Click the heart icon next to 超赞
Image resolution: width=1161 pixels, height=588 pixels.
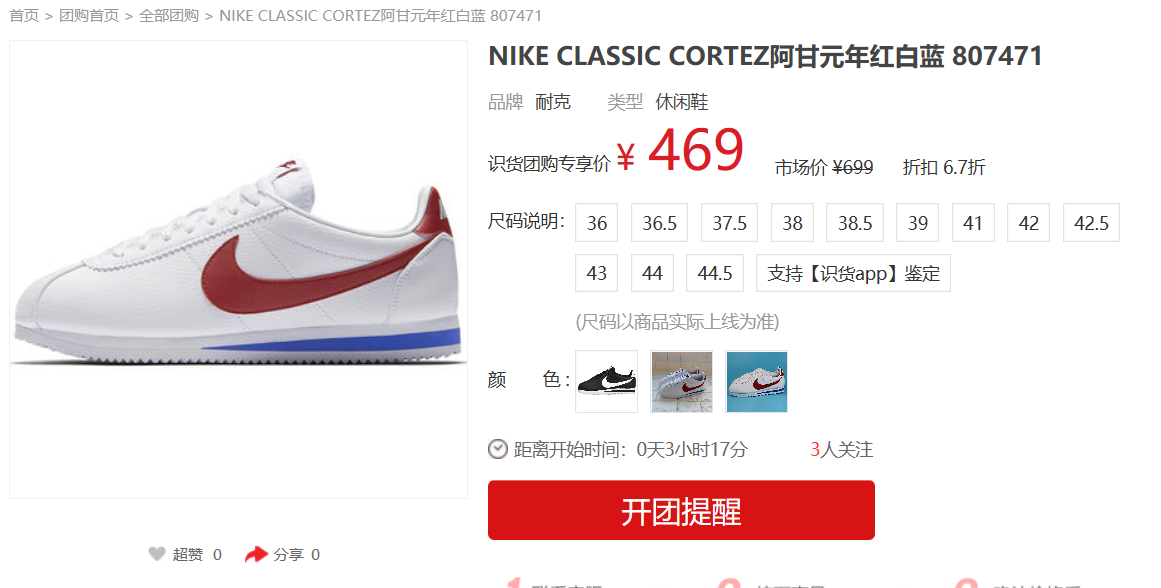pos(156,554)
